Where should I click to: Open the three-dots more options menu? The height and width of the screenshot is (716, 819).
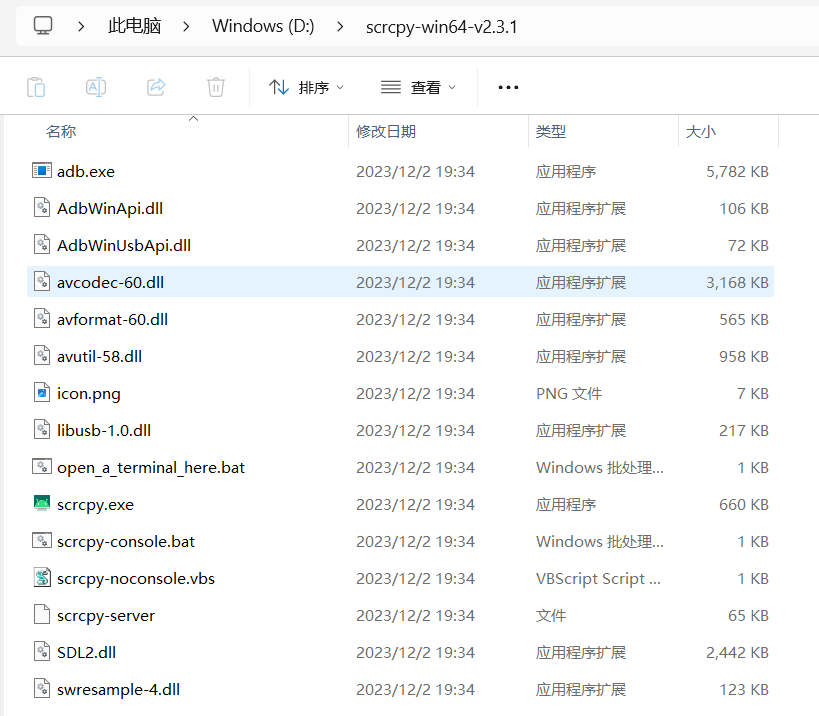point(508,87)
